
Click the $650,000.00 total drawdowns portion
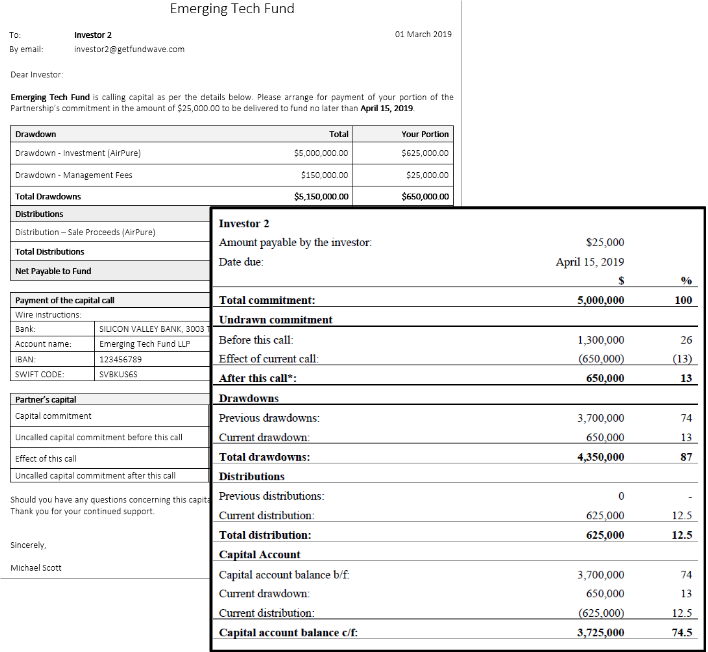425,197
